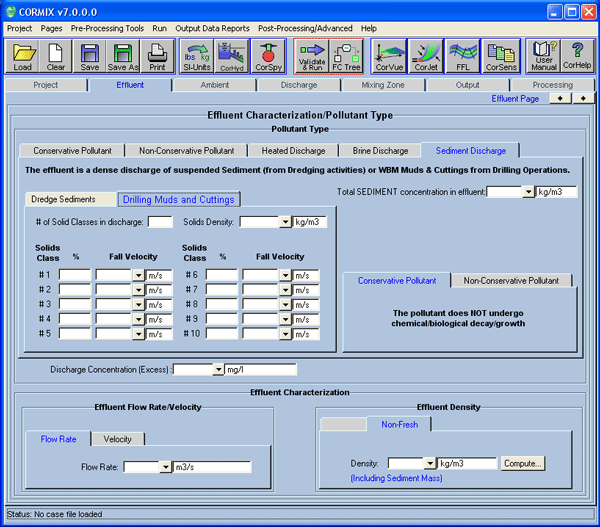Screen dimensions: 600x527
Task: Open the Run menu
Action: point(159,28)
